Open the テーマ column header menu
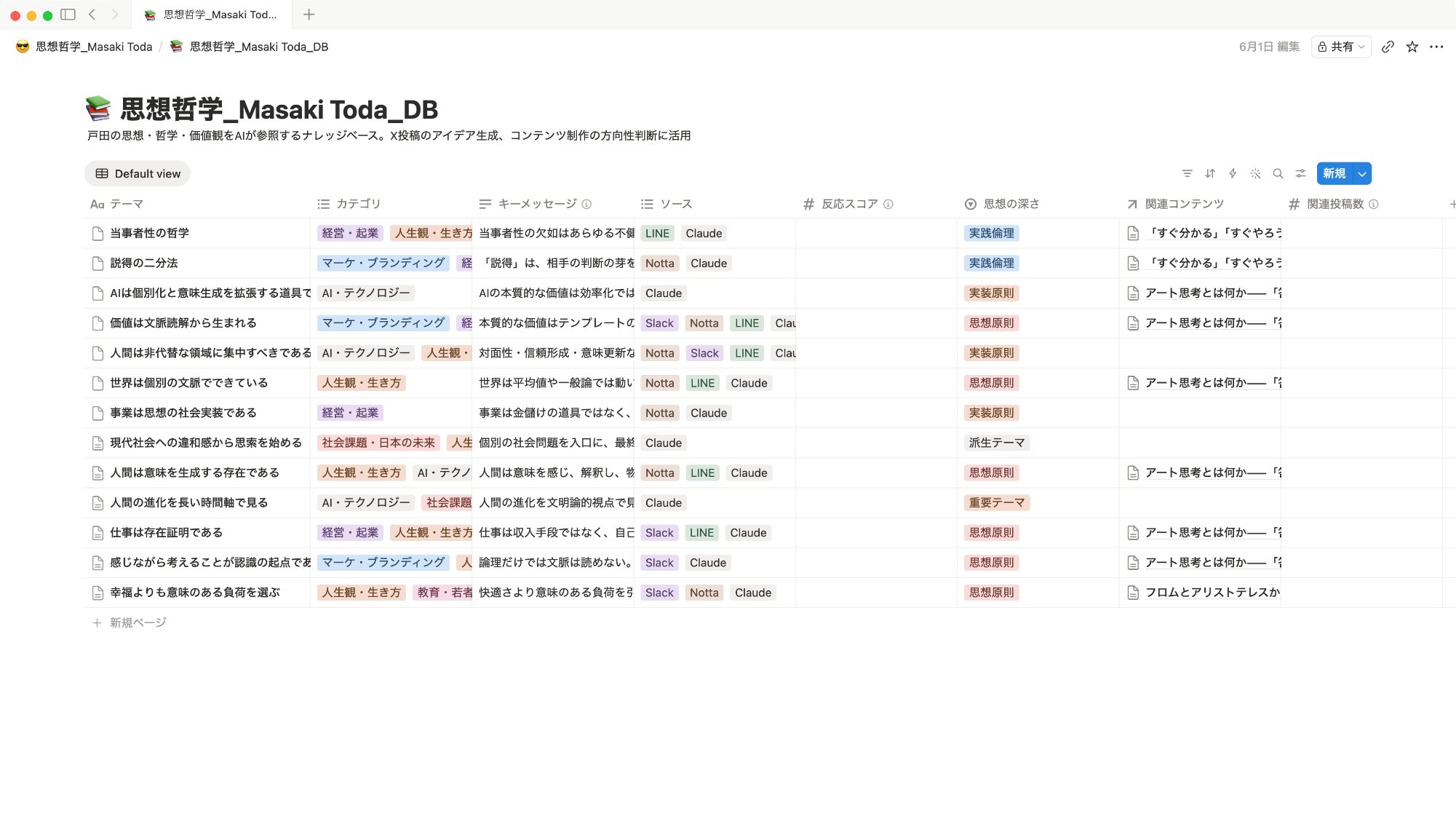This screenshot has height=819, width=1456. (197, 204)
